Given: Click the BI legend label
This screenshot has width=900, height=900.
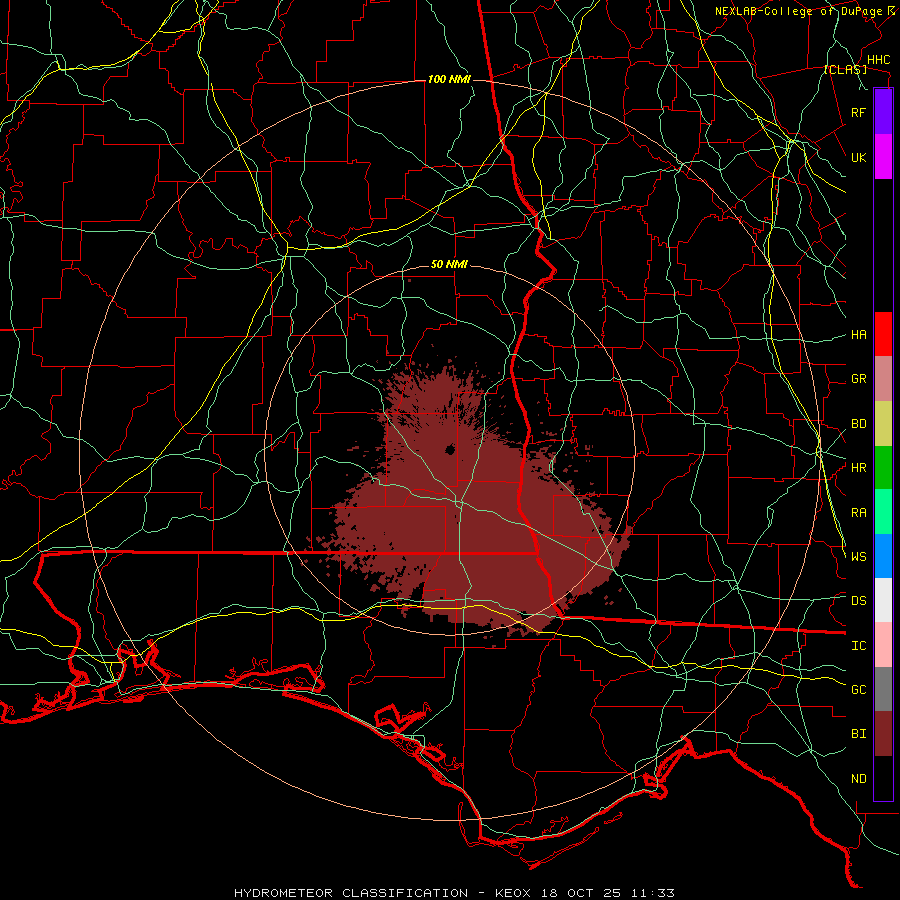Looking at the screenshot, I should pos(859,734).
